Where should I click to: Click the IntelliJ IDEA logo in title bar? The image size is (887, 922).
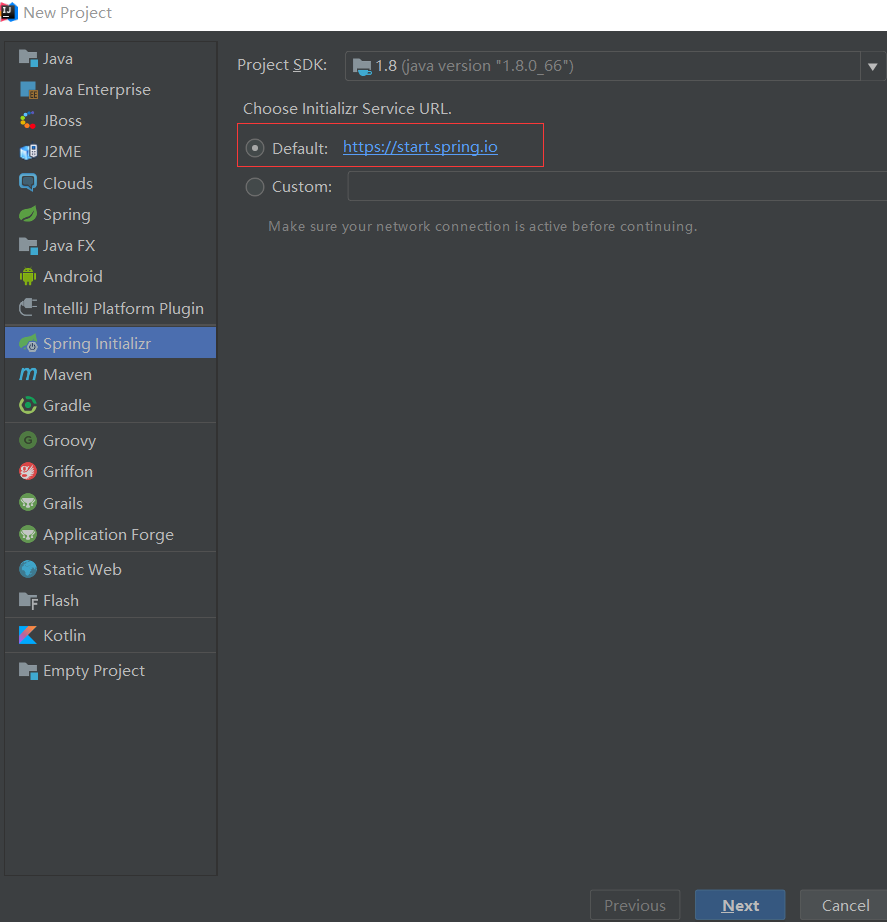[9, 12]
